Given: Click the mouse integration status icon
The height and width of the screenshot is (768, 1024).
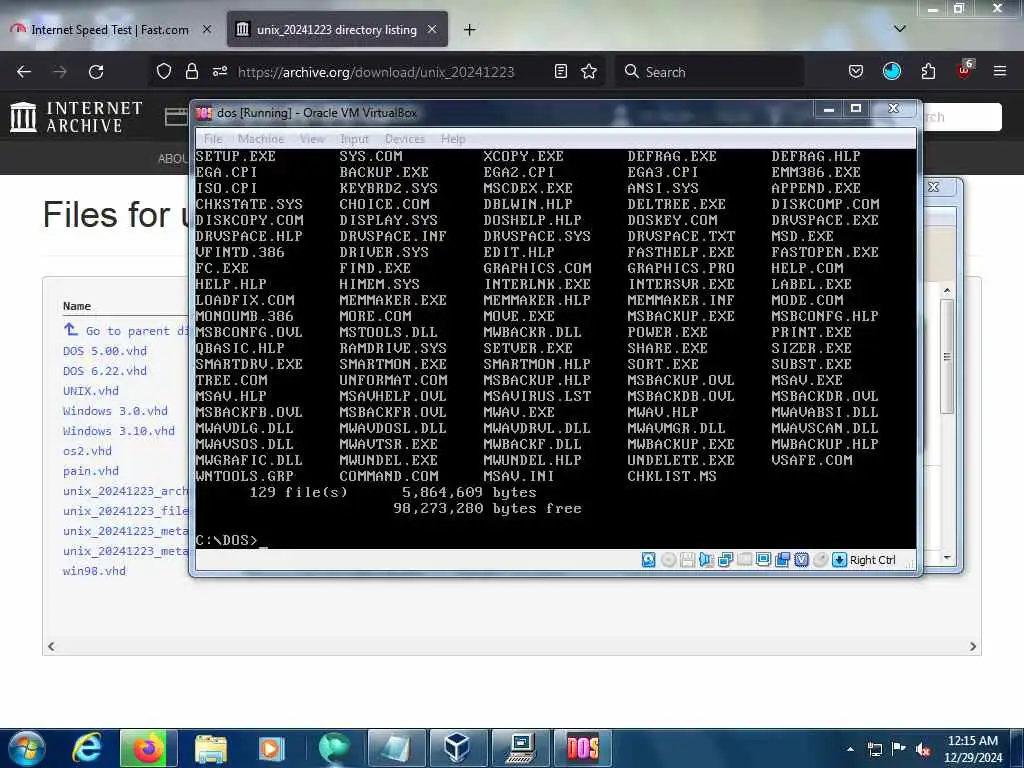Looking at the screenshot, I should click(x=820, y=560).
